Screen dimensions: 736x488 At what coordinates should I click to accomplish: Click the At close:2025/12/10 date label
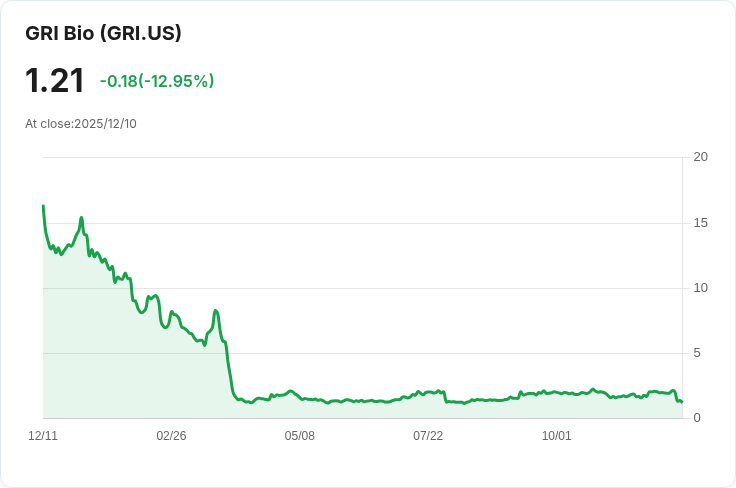pos(81,124)
